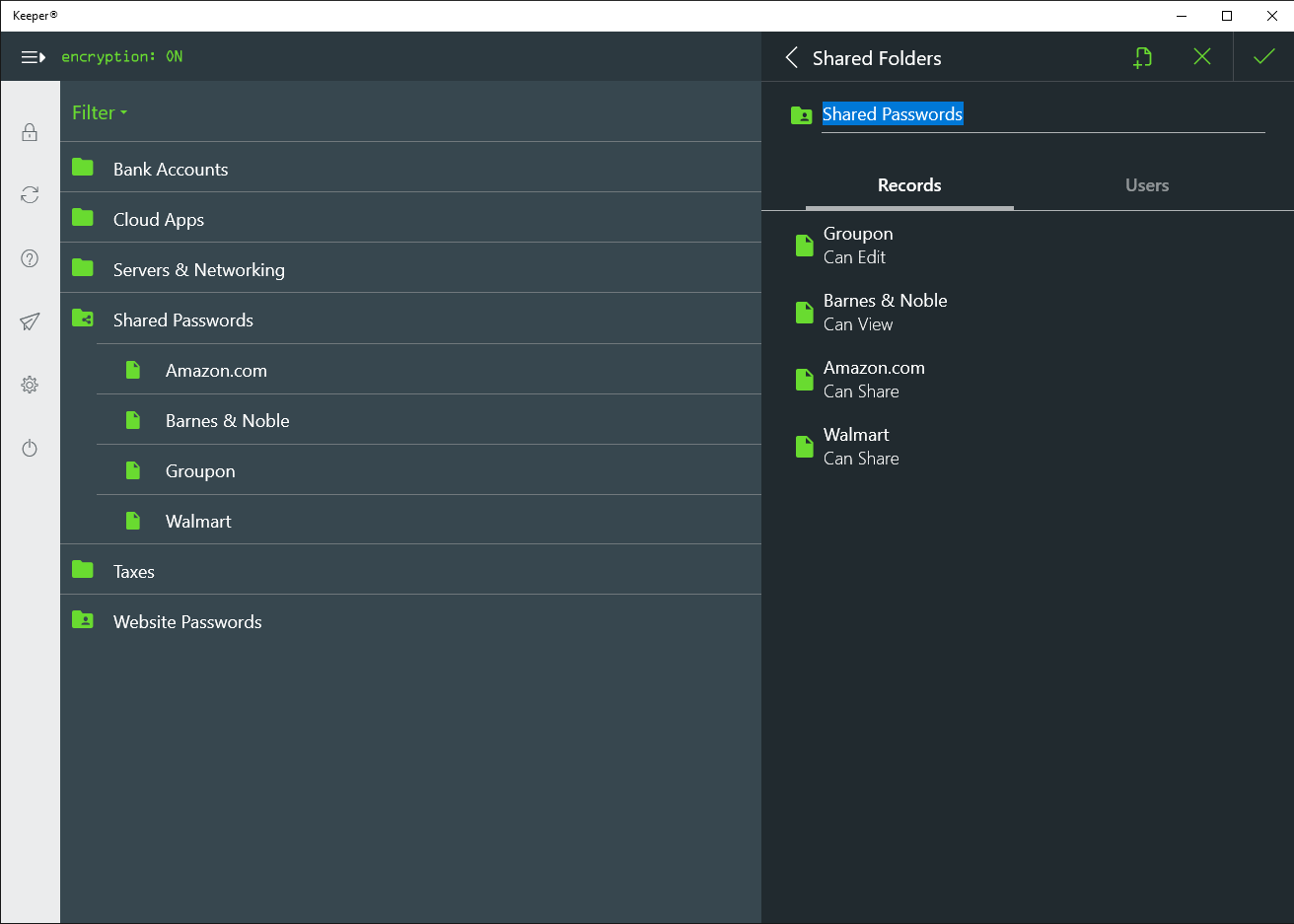Click the hamburger menu collapse icon

point(34,57)
